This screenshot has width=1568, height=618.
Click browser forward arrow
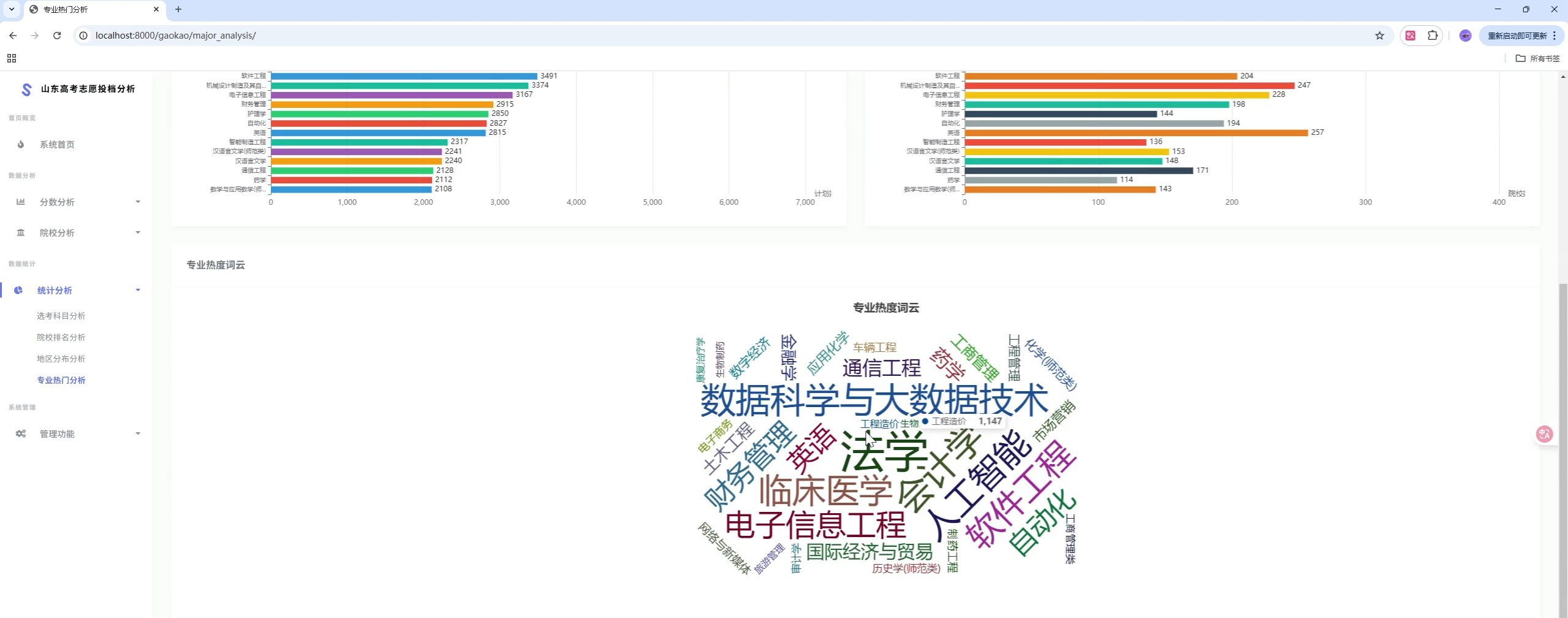click(35, 36)
